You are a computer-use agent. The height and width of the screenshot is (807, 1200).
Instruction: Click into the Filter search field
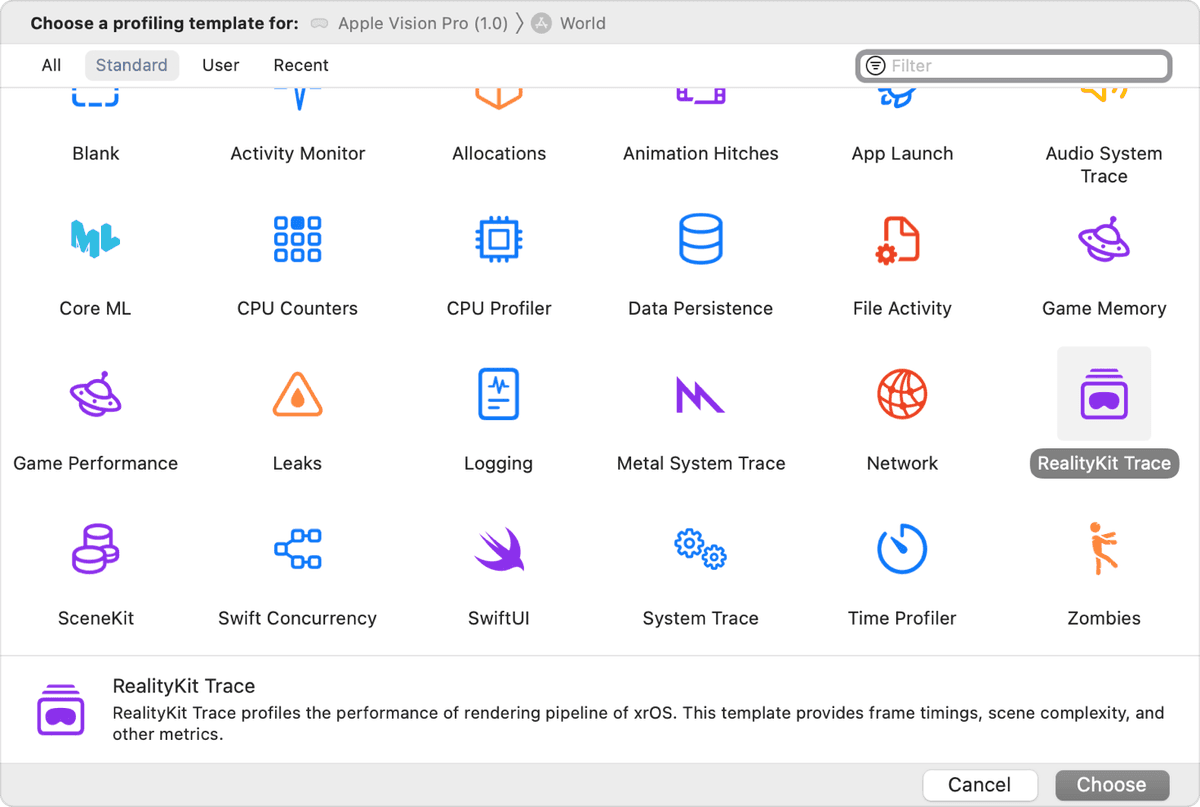pyautogui.click(x=1013, y=65)
